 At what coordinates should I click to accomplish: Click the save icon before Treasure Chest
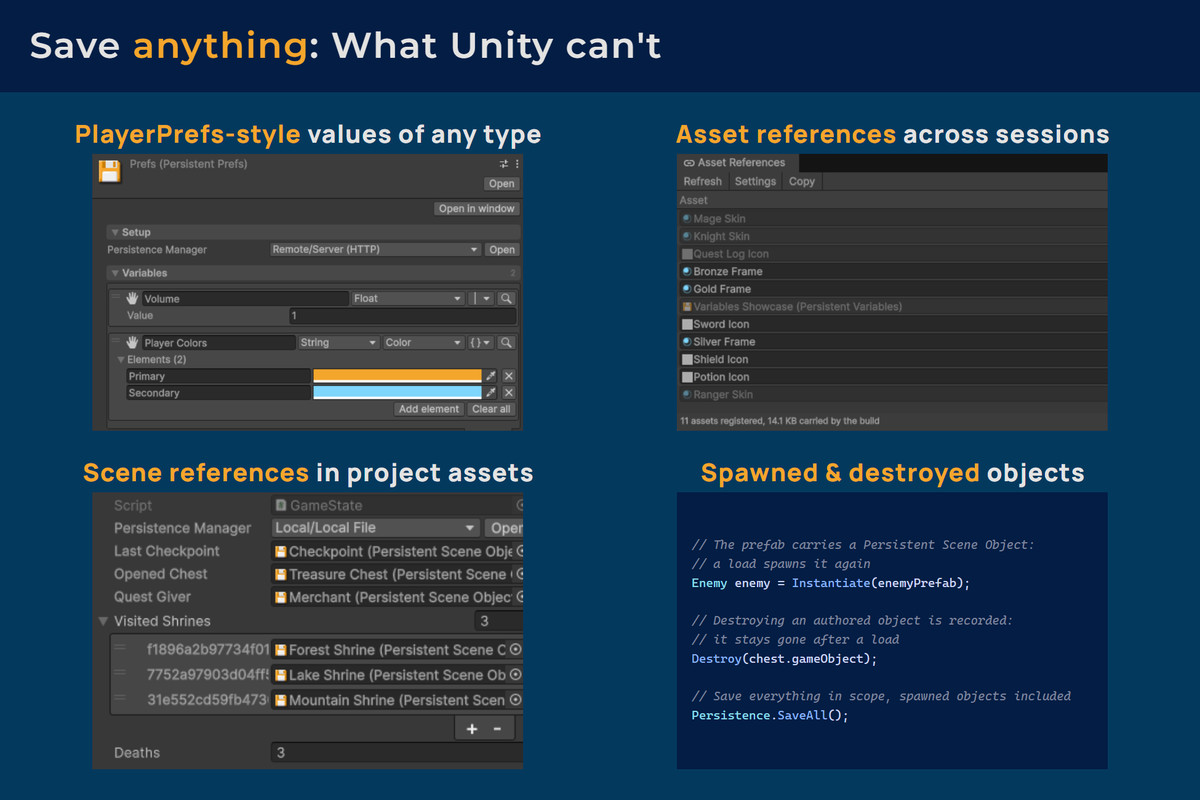[281, 574]
